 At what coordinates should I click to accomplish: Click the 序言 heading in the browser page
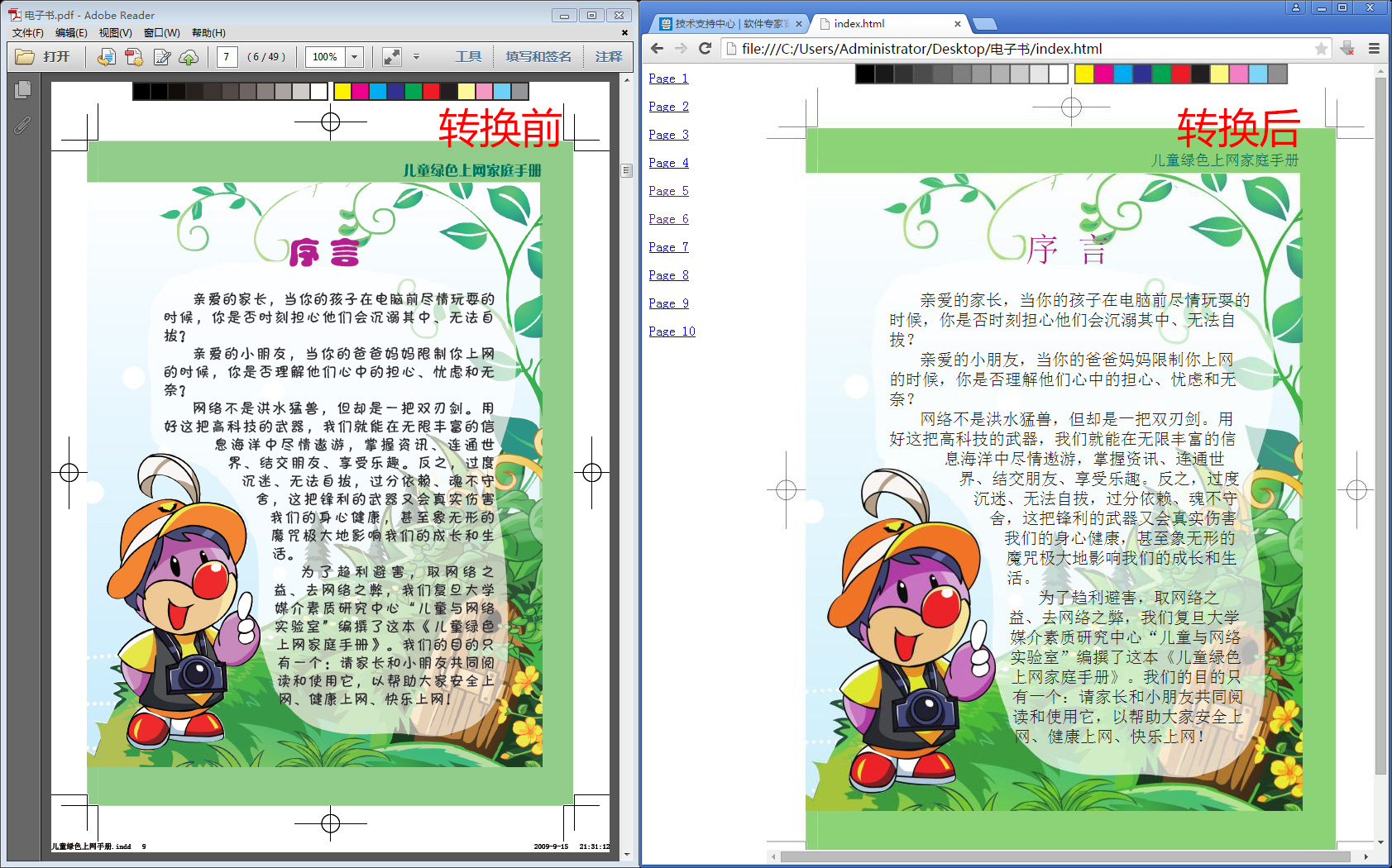1067,249
